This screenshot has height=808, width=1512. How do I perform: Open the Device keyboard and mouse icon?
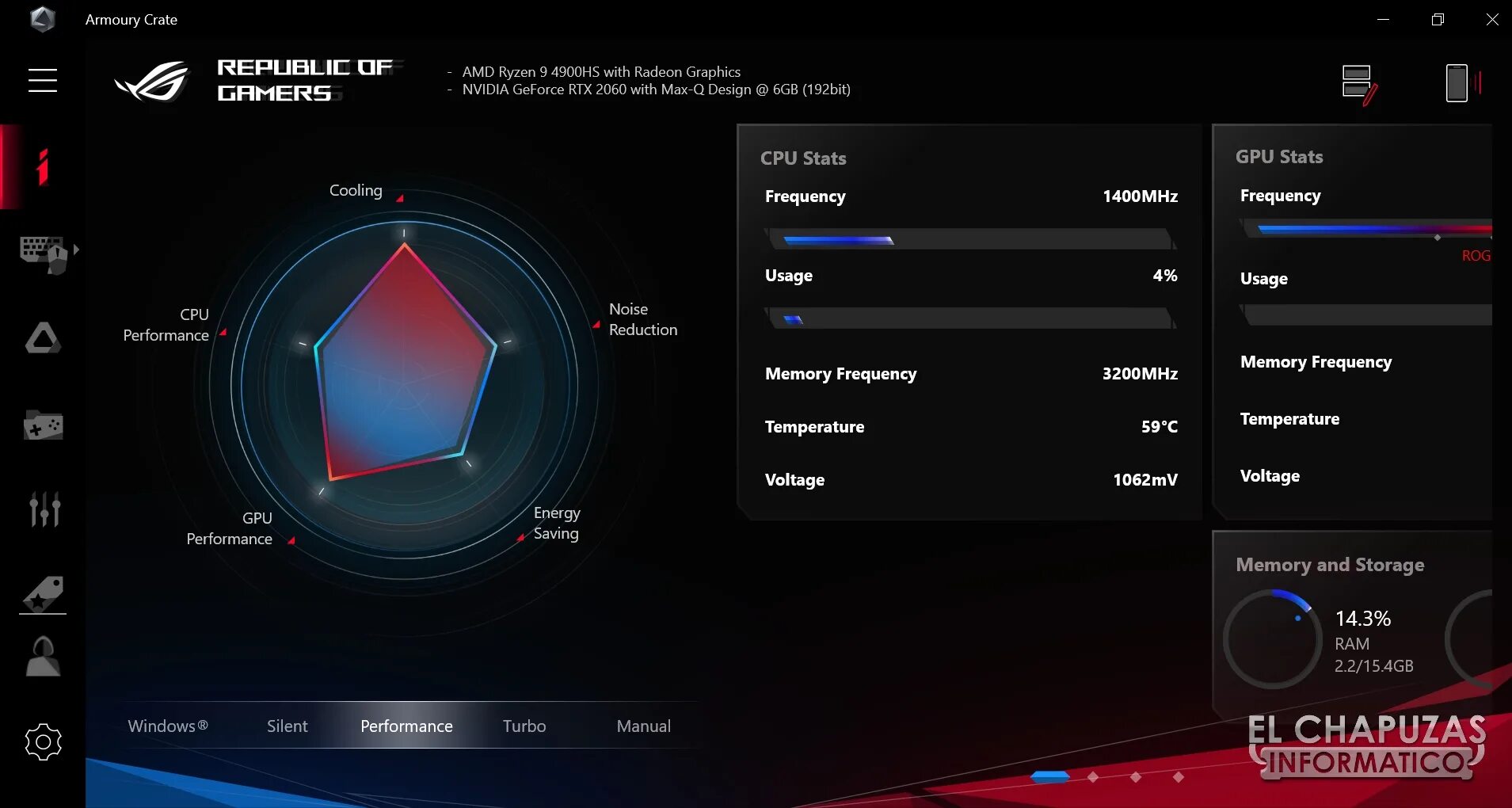pyautogui.click(x=43, y=254)
